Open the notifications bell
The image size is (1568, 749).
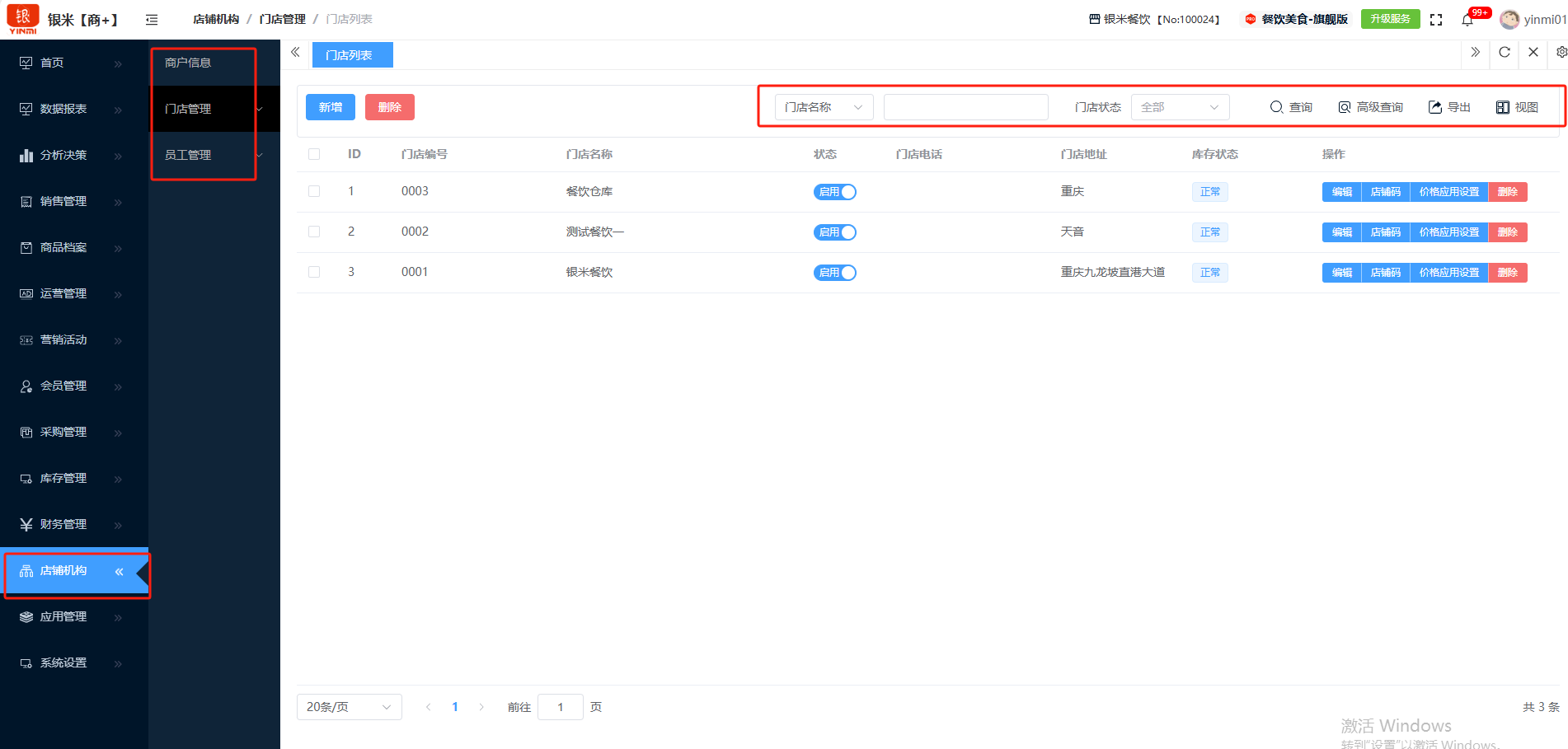(1467, 20)
